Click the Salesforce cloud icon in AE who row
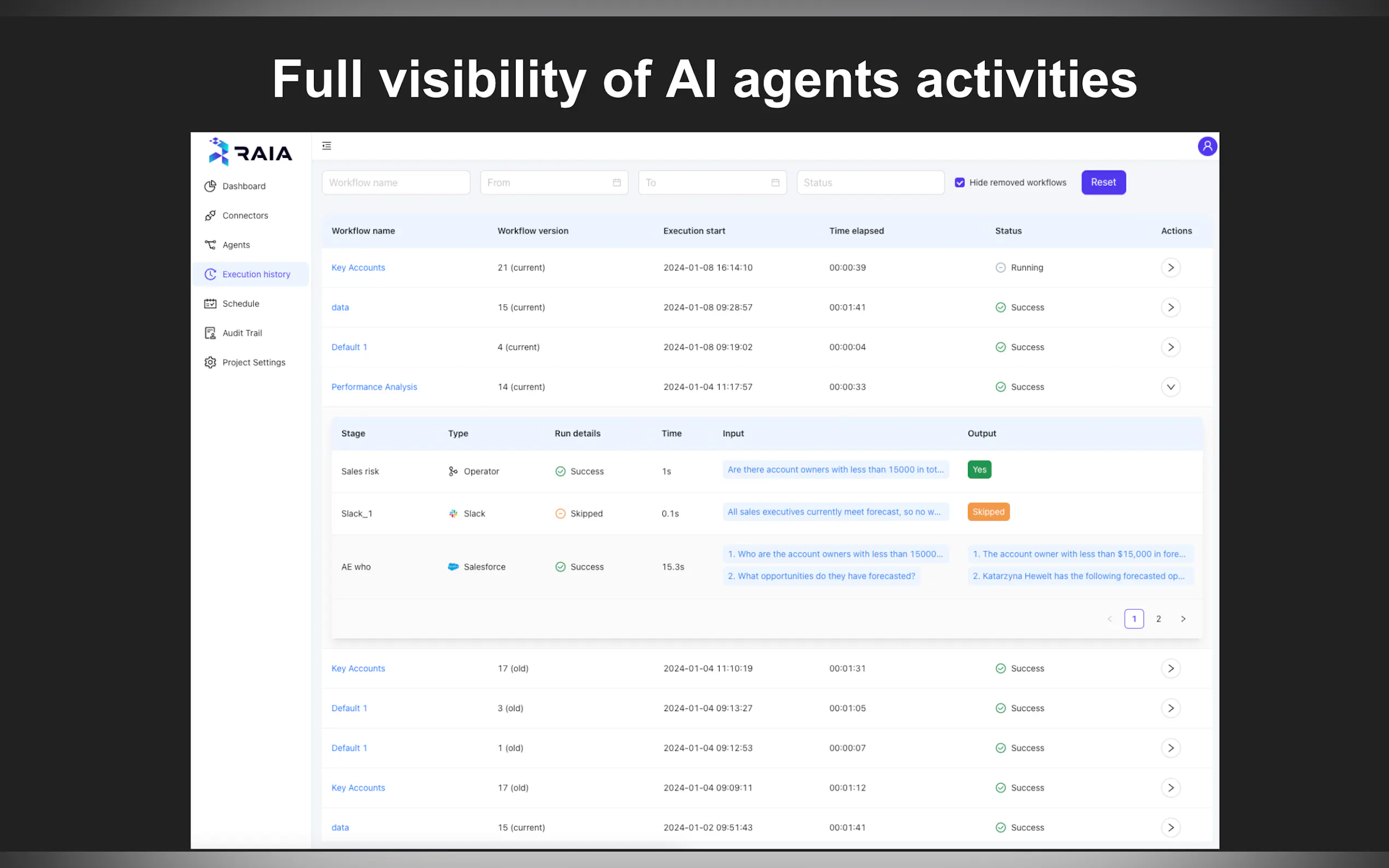Viewport: 1389px width, 868px height. pos(453,567)
